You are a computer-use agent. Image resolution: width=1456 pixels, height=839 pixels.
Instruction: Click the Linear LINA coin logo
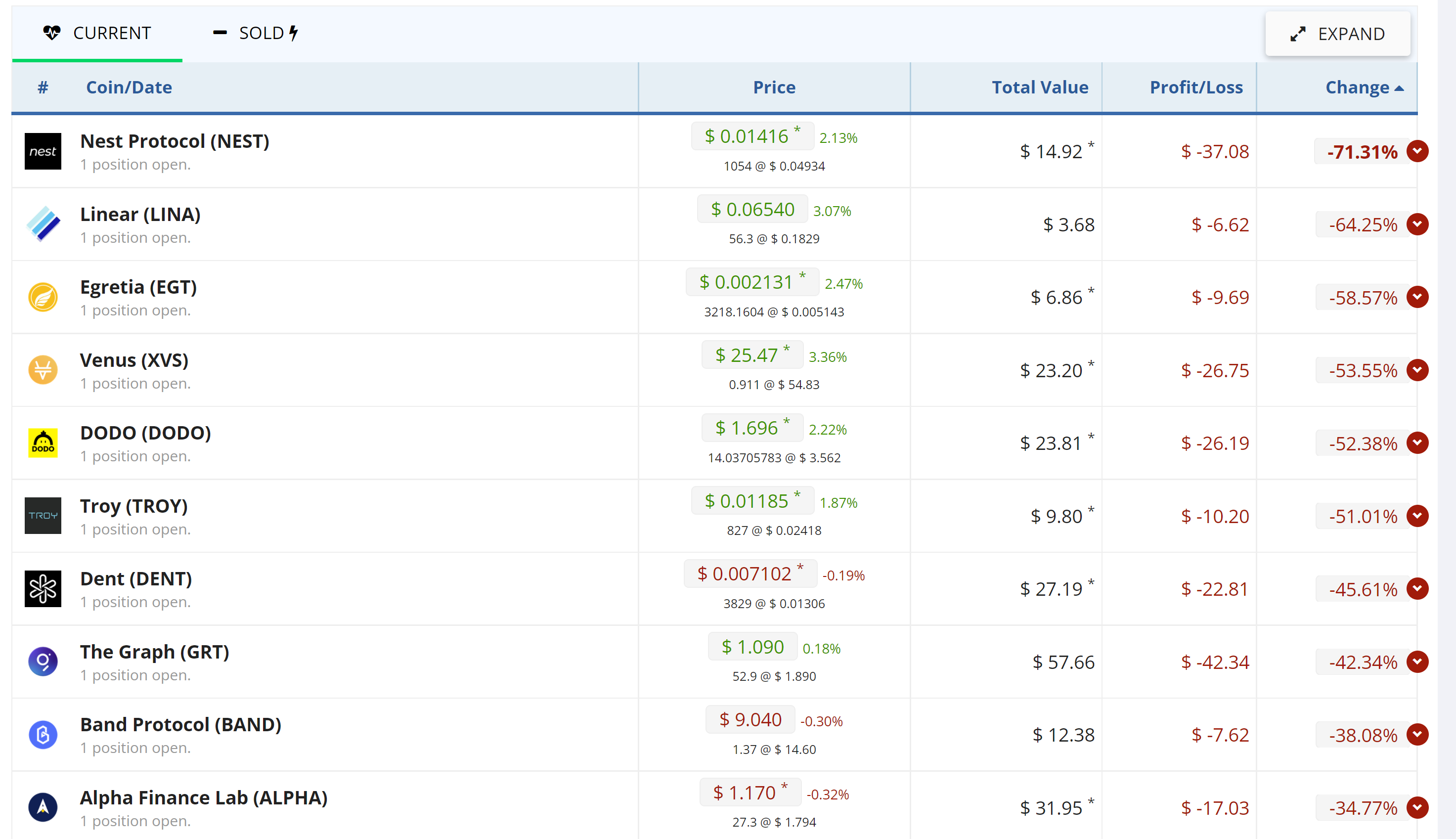tap(43, 224)
